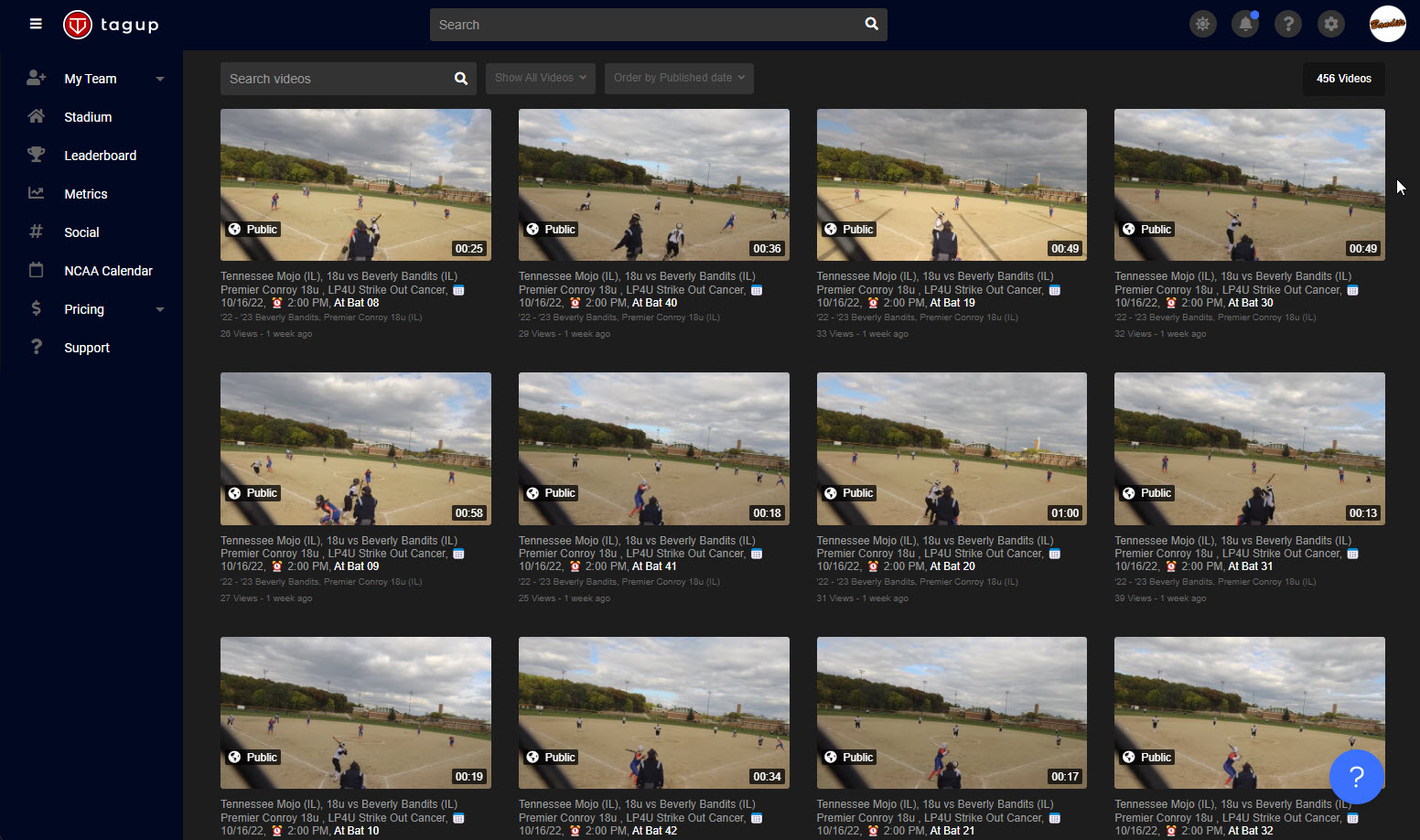The height and width of the screenshot is (840, 1420).
Task: Navigate to NCAA Calendar
Action: 108,271
